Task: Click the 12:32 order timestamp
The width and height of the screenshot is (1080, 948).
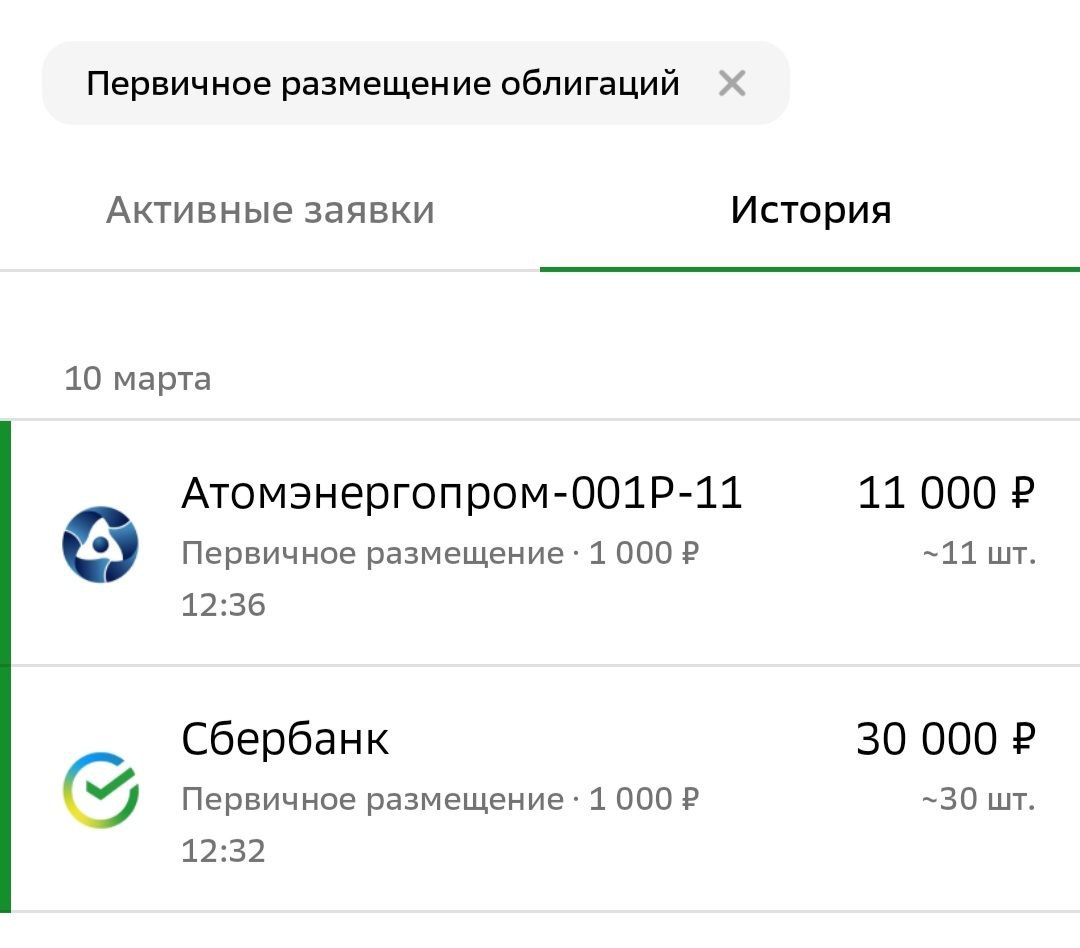Action: coord(223,851)
